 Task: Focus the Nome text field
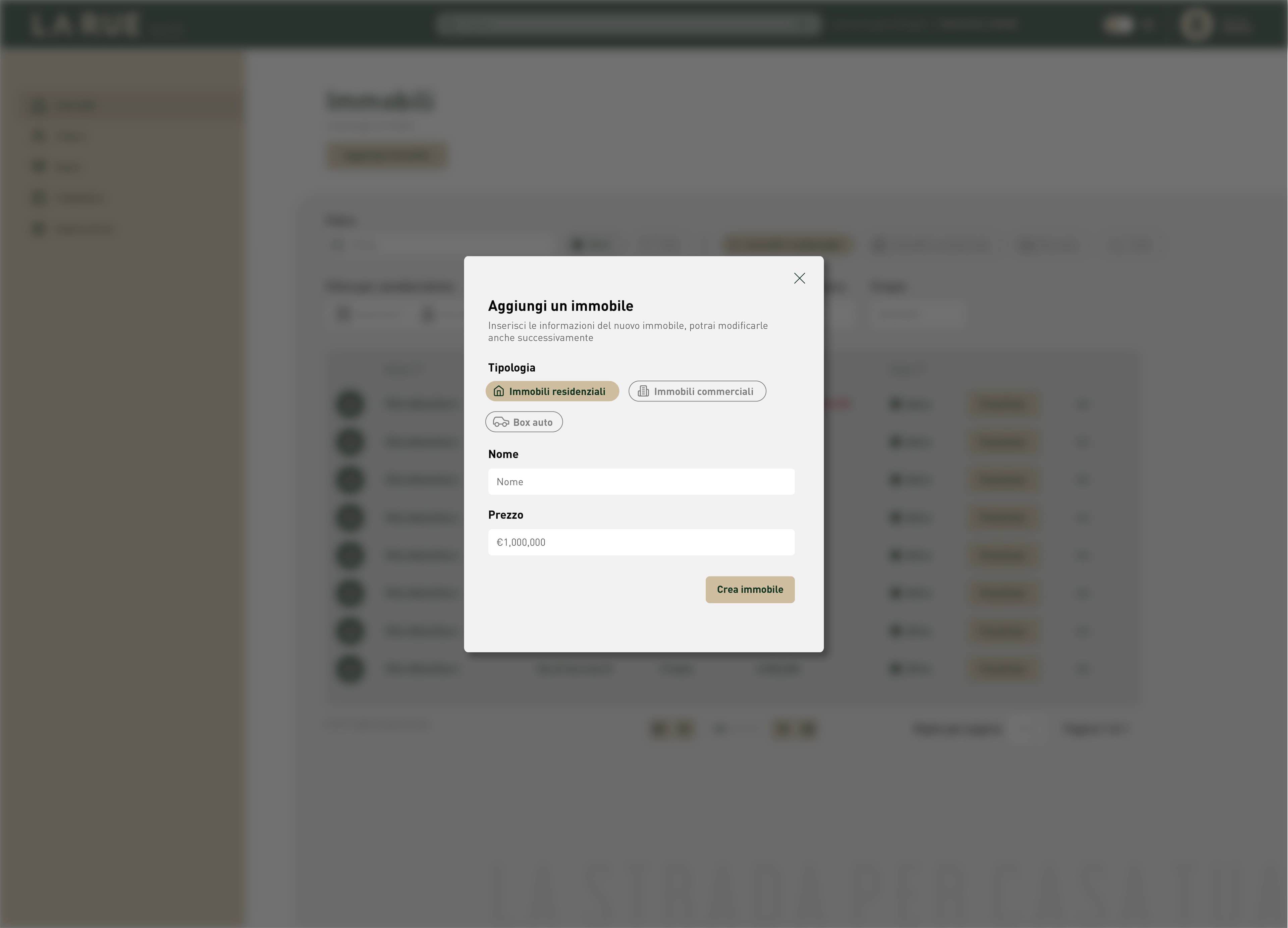[x=641, y=482]
